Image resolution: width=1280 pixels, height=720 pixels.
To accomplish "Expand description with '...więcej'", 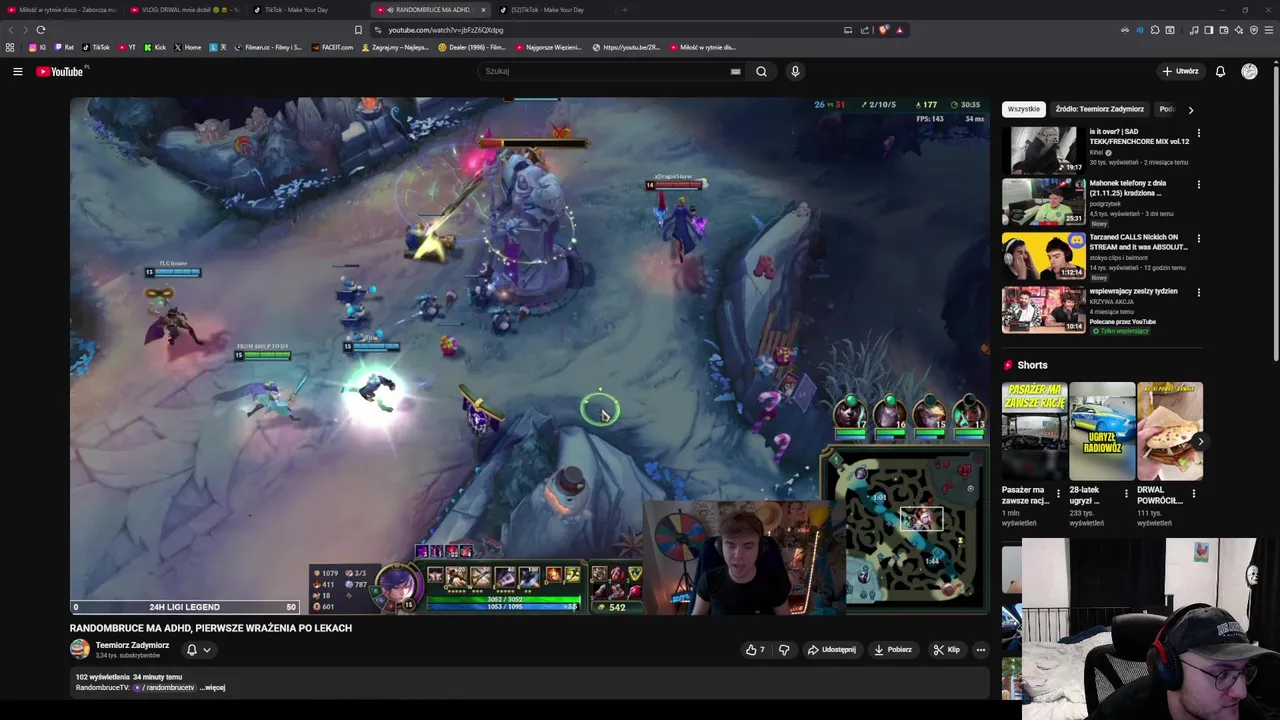I will tap(212, 688).
